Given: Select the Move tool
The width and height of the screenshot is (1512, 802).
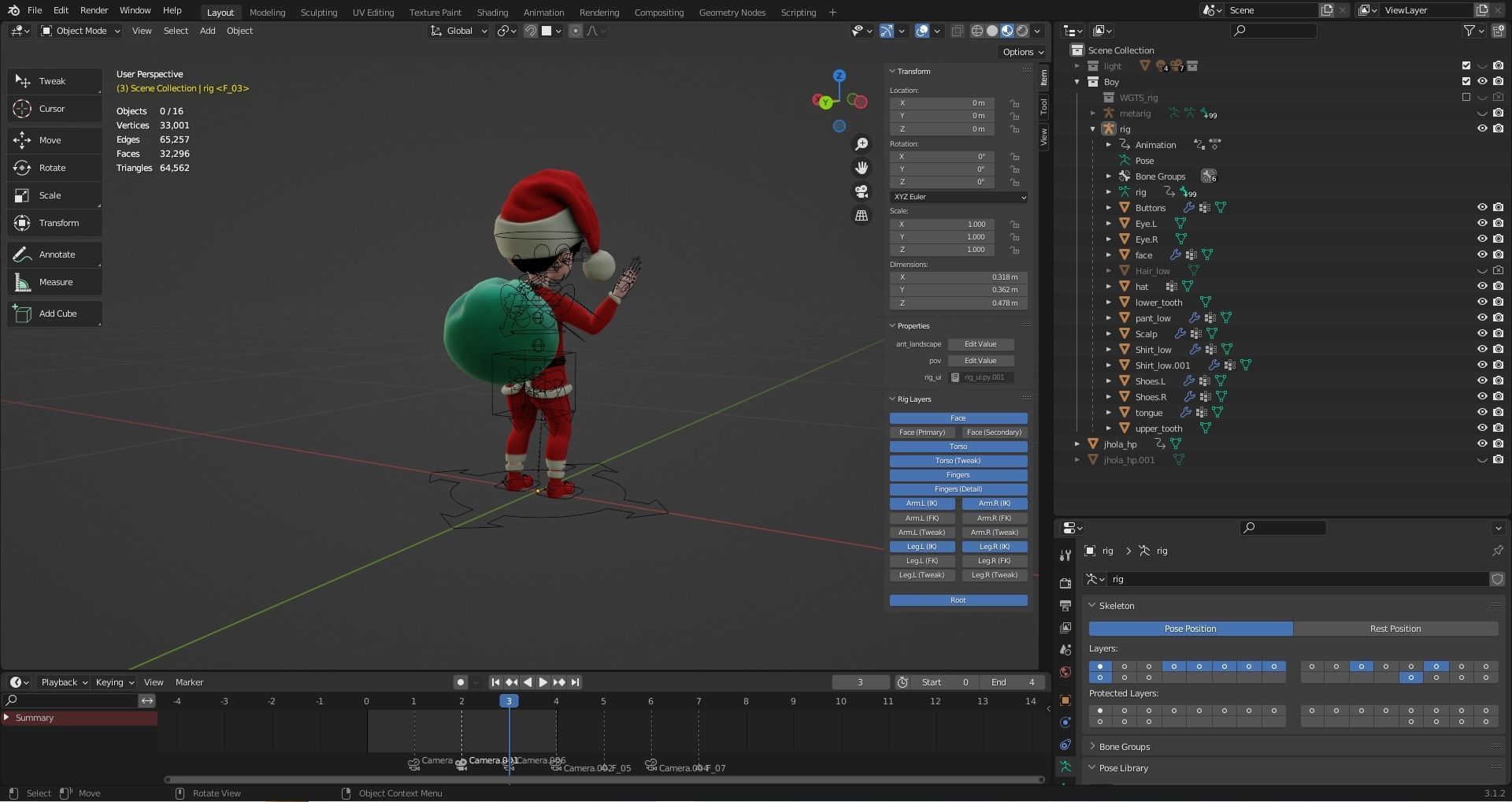Looking at the screenshot, I should click(x=54, y=140).
